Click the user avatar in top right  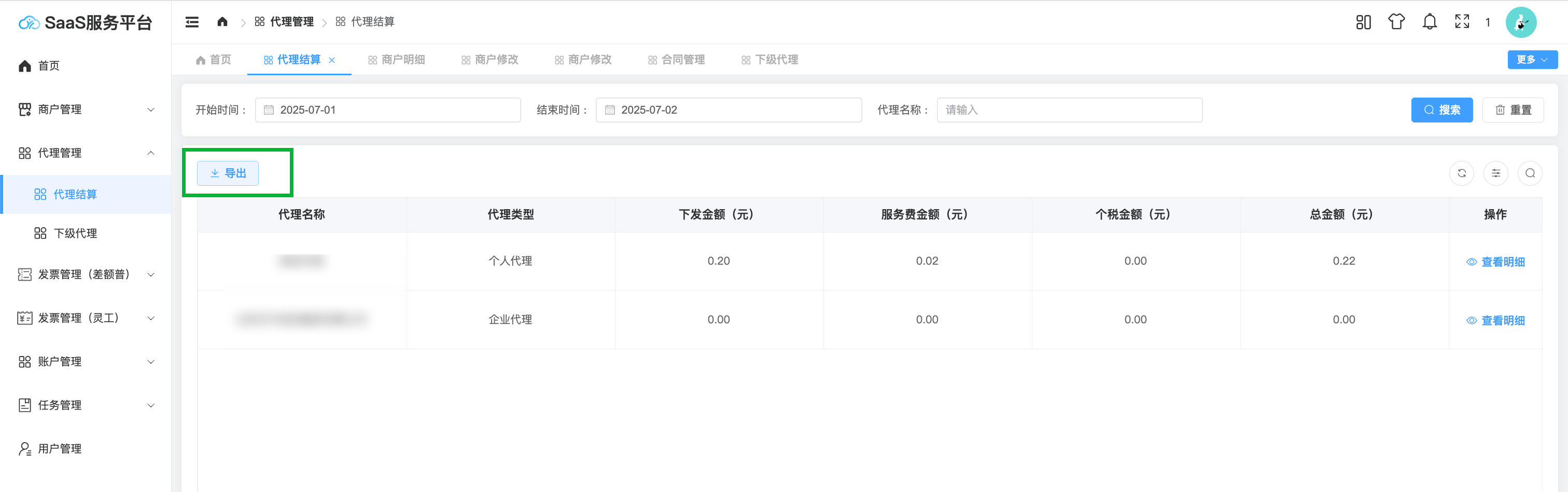pos(1520,22)
